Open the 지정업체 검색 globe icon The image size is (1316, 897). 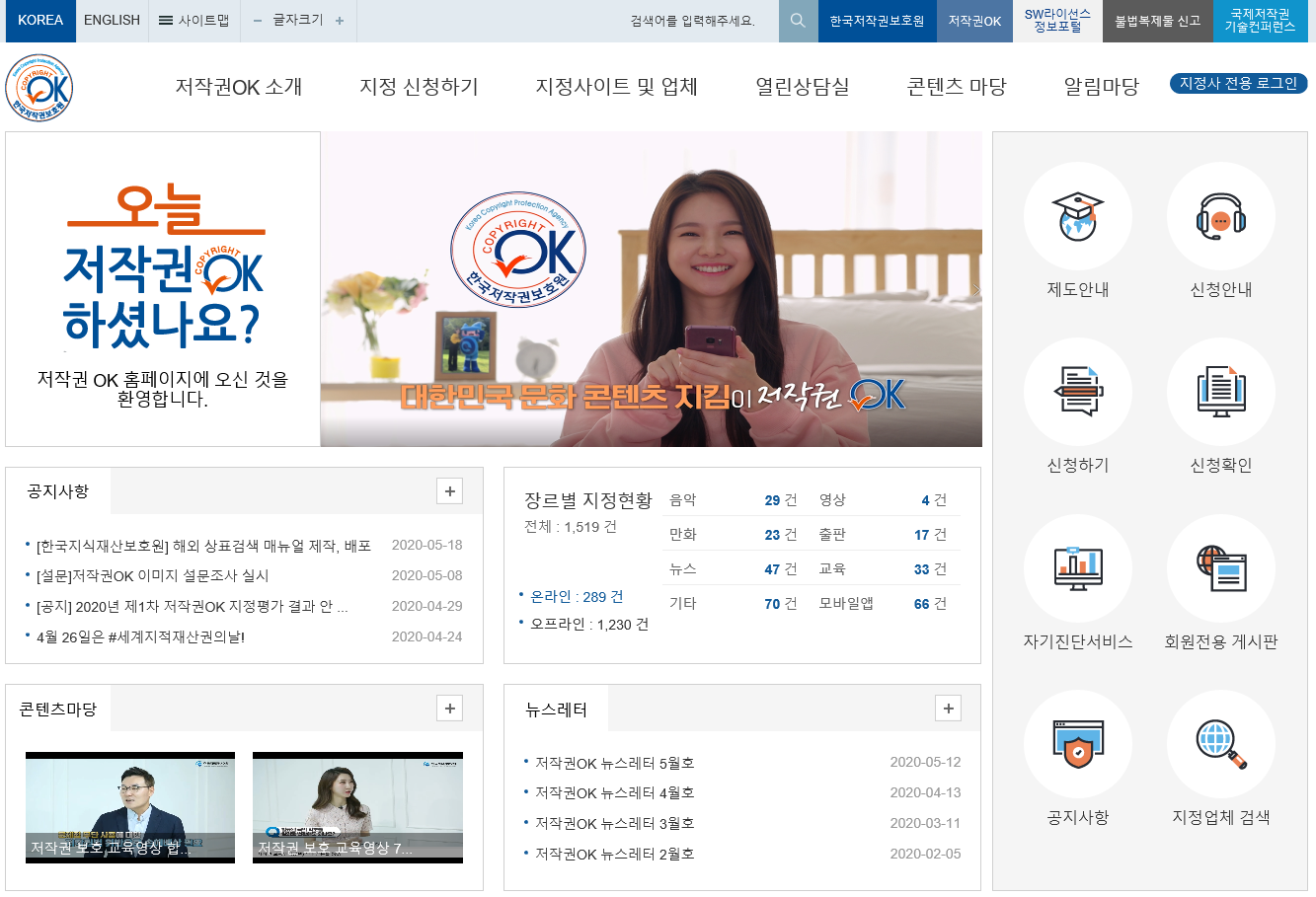coord(1221,744)
